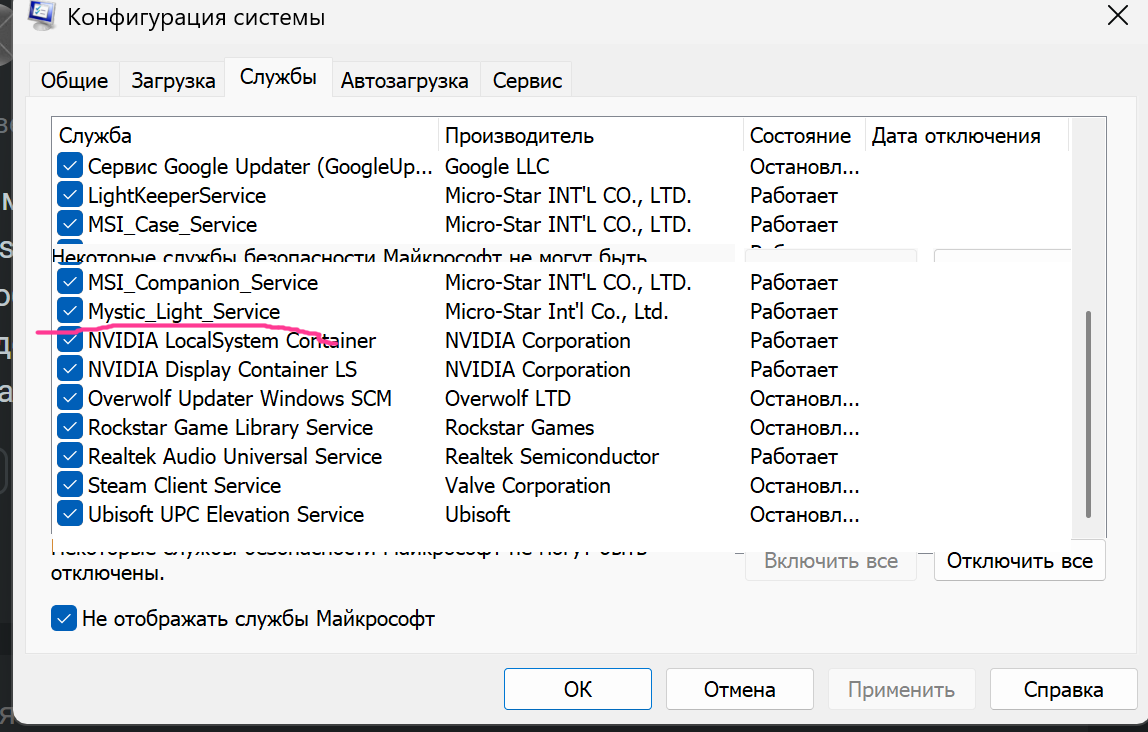Go to the Автозагрузка tab

pyautogui.click(x=404, y=80)
